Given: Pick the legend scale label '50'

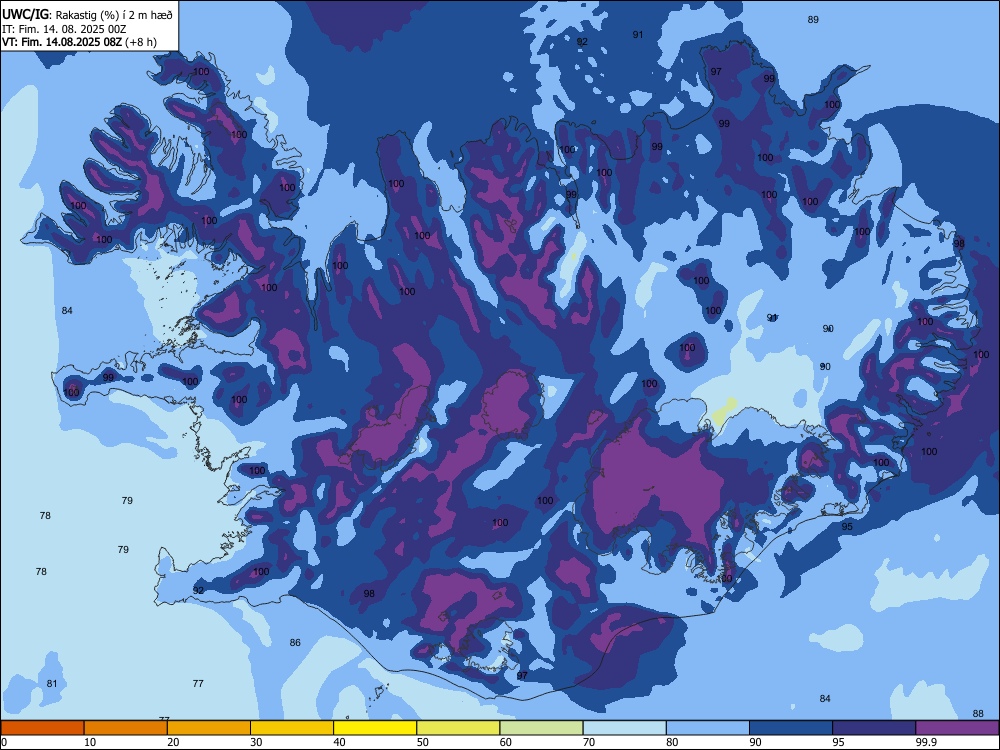Looking at the screenshot, I should 422,742.
